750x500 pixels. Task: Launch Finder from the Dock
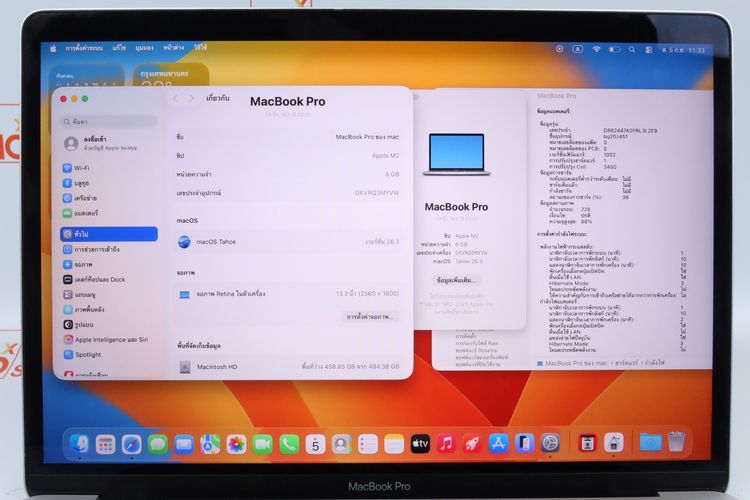(x=79, y=444)
